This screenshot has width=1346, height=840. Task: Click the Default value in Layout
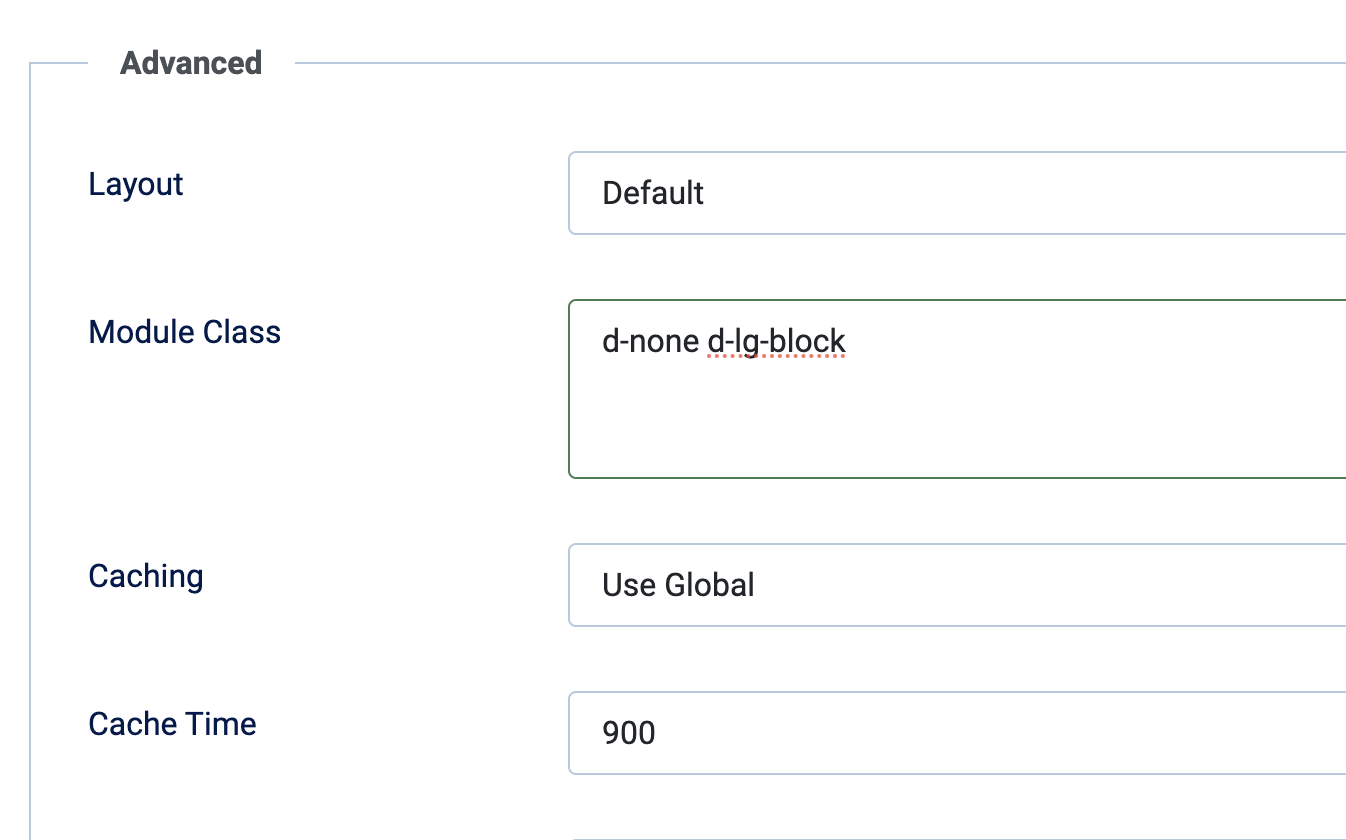coord(653,193)
